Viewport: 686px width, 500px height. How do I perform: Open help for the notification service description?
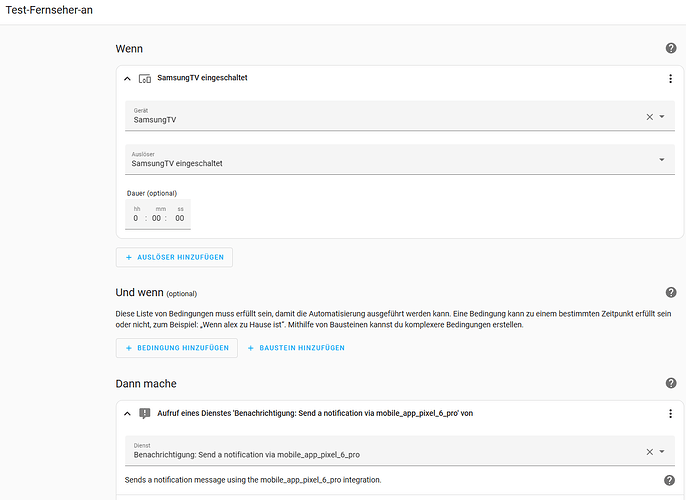click(669, 480)
